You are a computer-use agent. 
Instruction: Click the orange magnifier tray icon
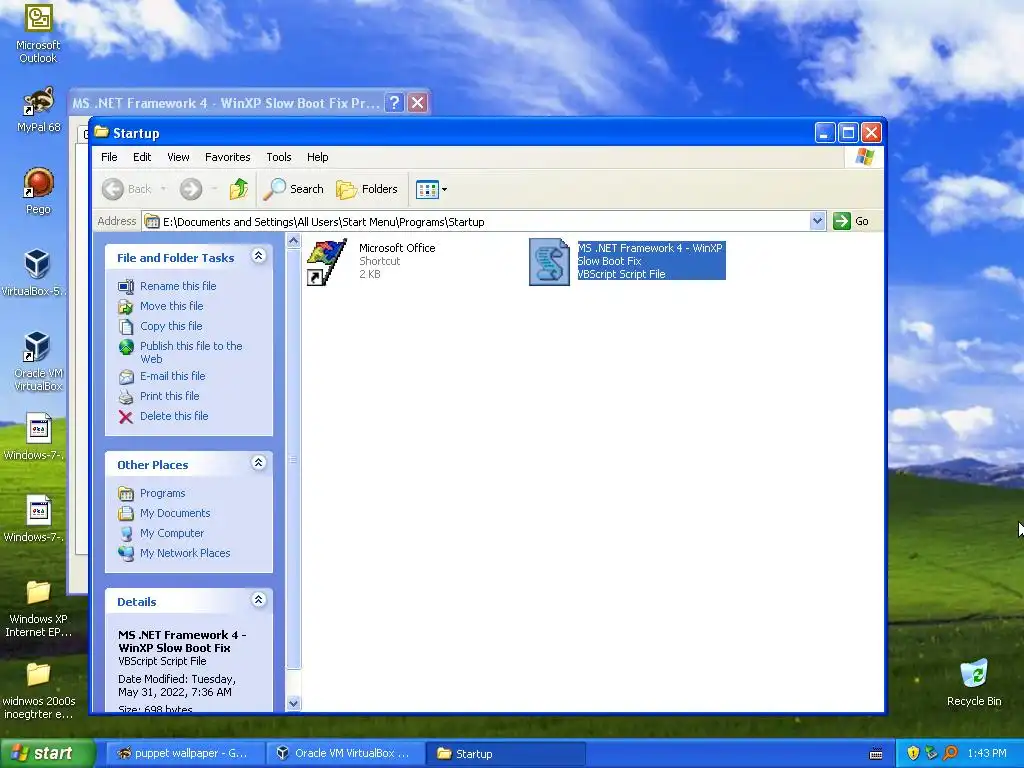[950, 753]
